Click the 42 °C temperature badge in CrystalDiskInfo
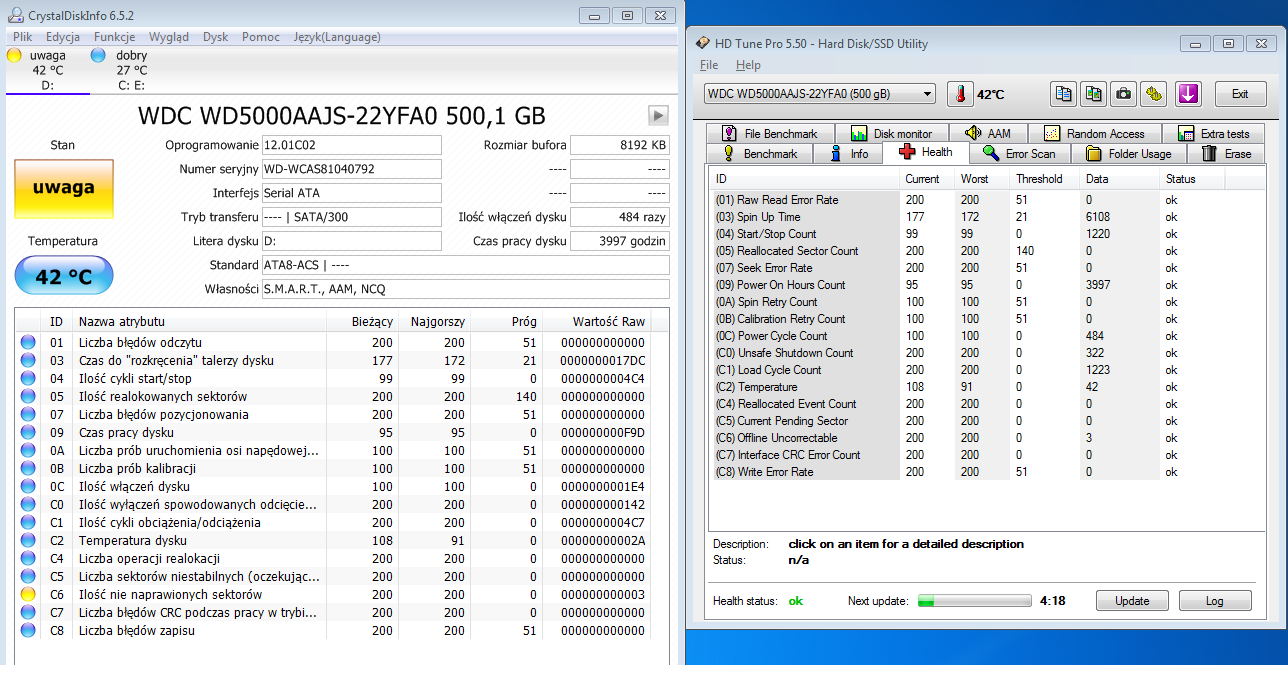Image resolution: width=1288 pixels, height=694 pixels. 64,276
